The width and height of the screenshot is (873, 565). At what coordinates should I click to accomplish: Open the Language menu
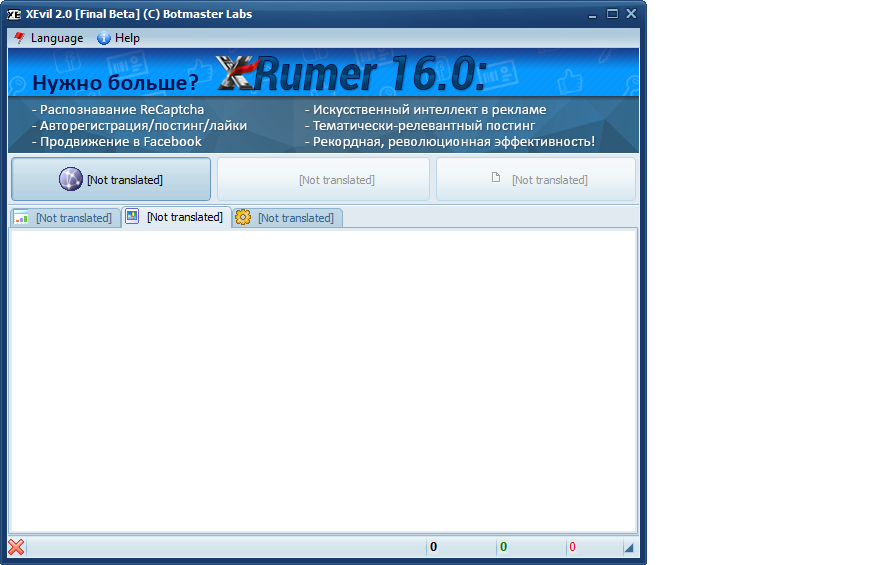pos(49,38)
